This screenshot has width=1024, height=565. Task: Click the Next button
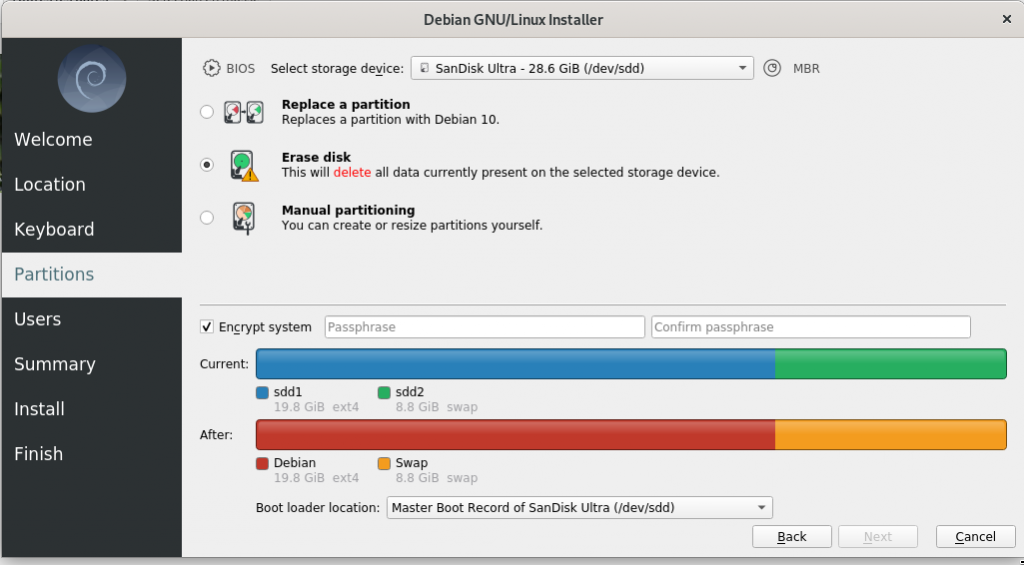click(x=878, y=536)
